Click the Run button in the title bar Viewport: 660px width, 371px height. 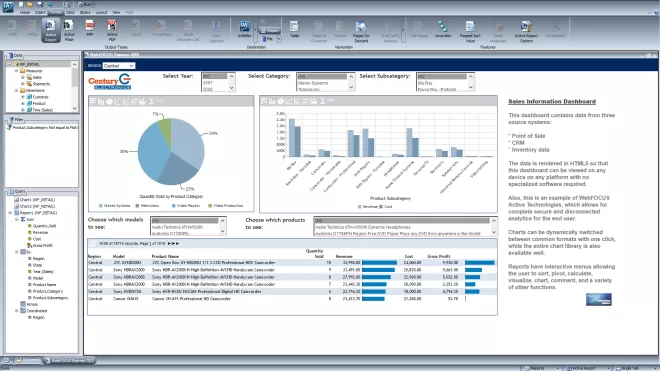85,5
